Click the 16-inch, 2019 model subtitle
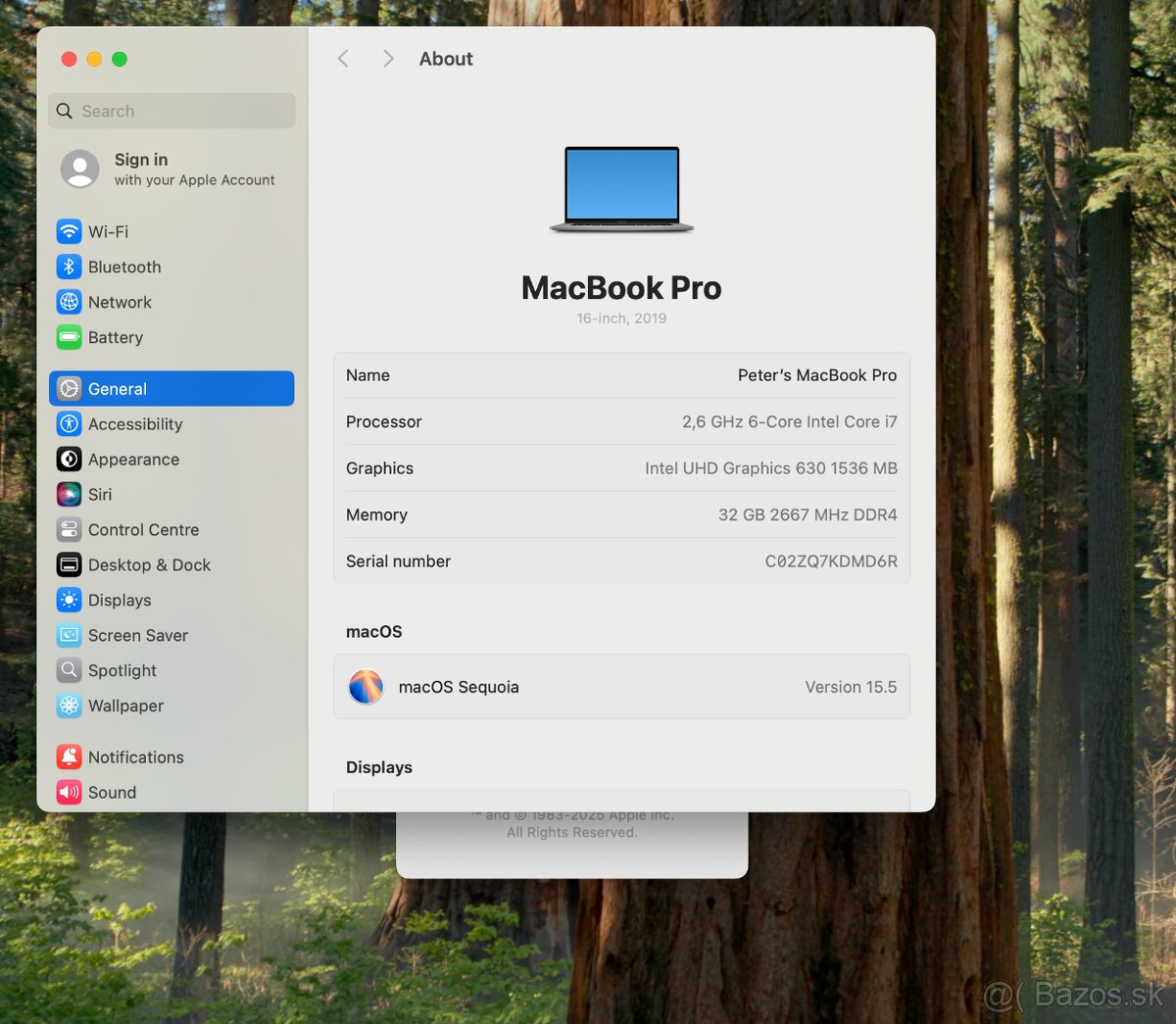1176x1024 pixels. 621,318
